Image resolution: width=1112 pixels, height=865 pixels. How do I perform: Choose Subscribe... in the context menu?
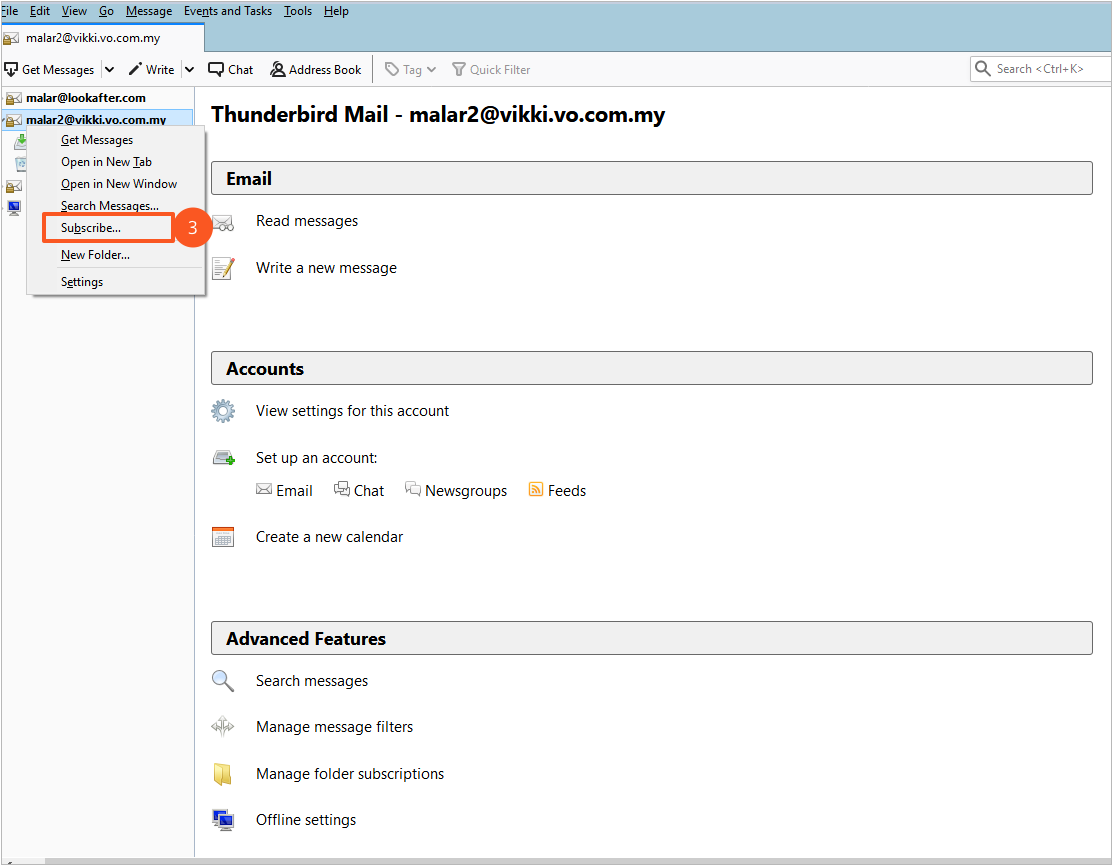coord(108,228)
